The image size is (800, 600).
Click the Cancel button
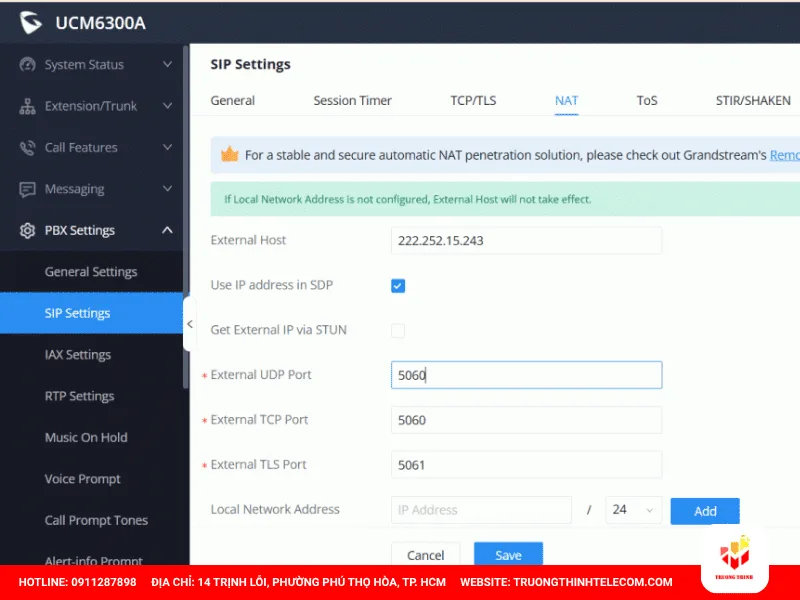point(426,555)
